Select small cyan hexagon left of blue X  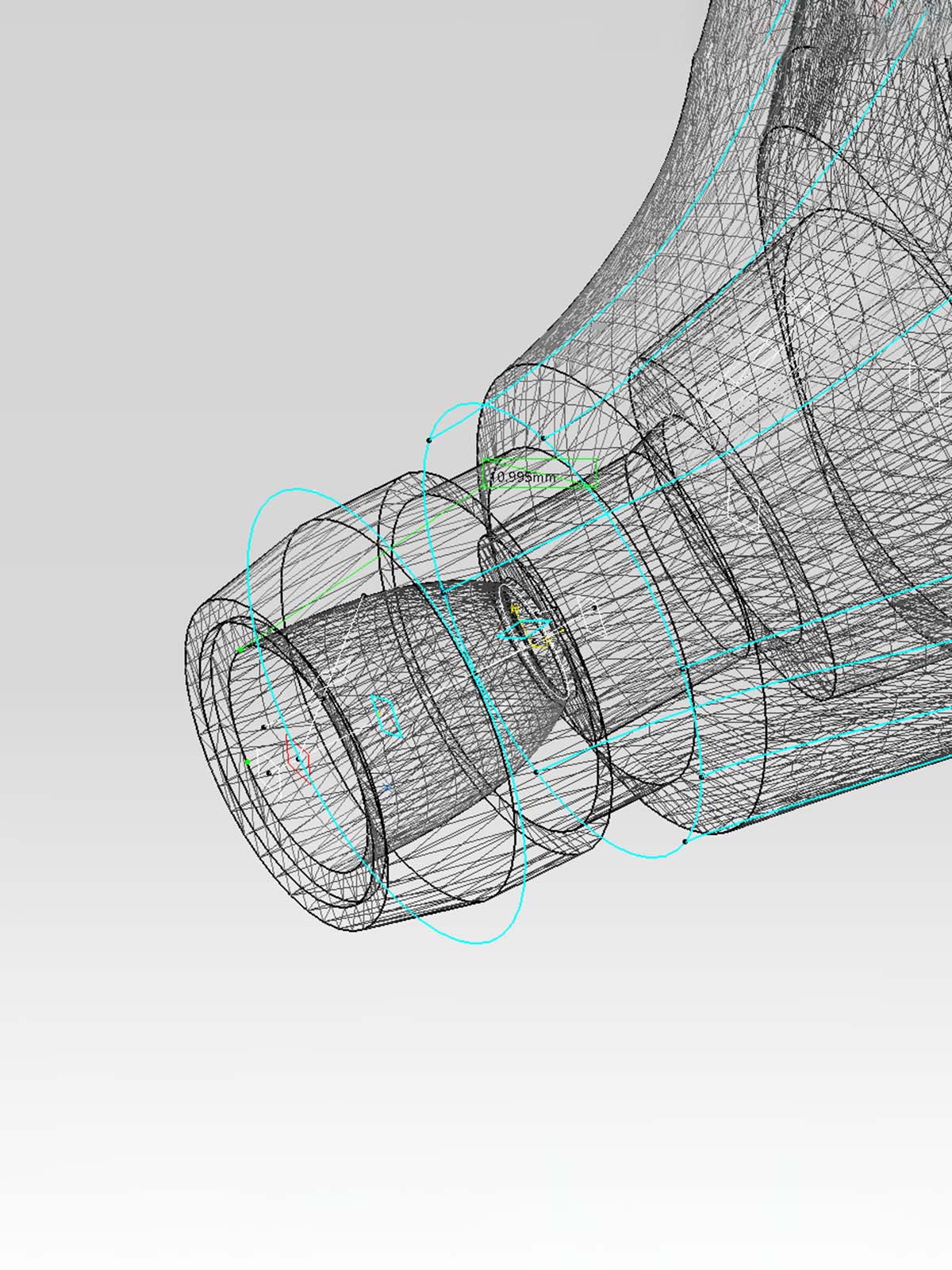point(387,714)
